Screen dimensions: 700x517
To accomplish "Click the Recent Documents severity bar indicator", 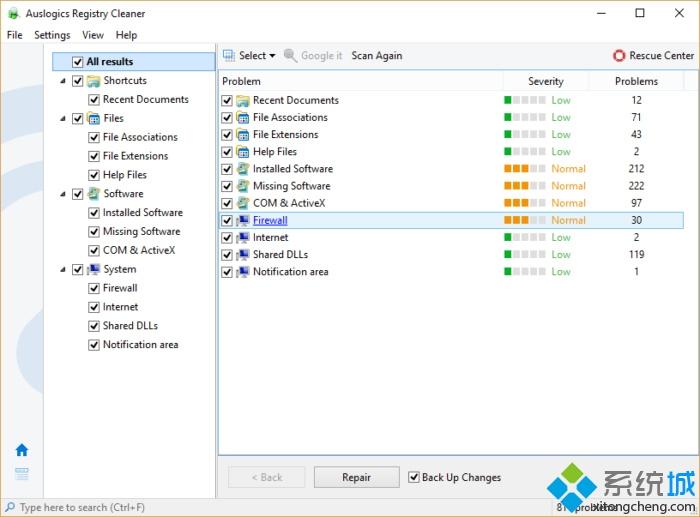I will tap(525, 100).
